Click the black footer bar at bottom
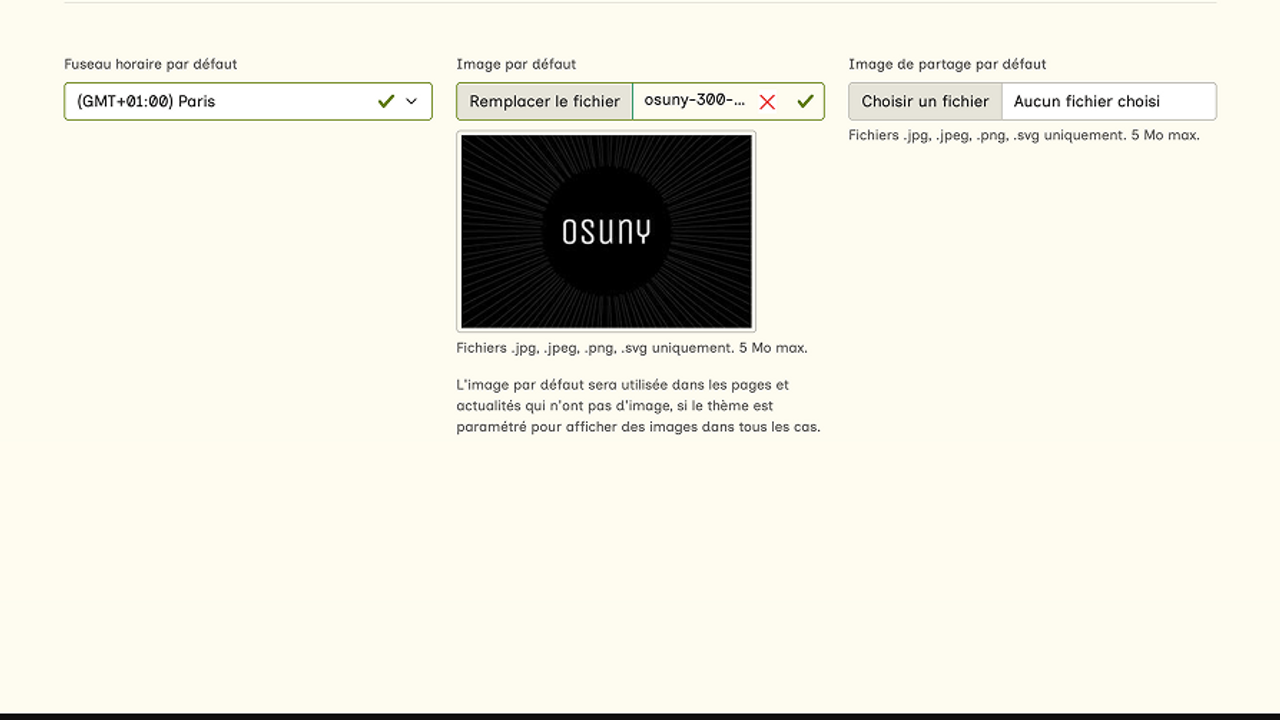Screen dimensions: 1280x720 [x=640, y=716]
